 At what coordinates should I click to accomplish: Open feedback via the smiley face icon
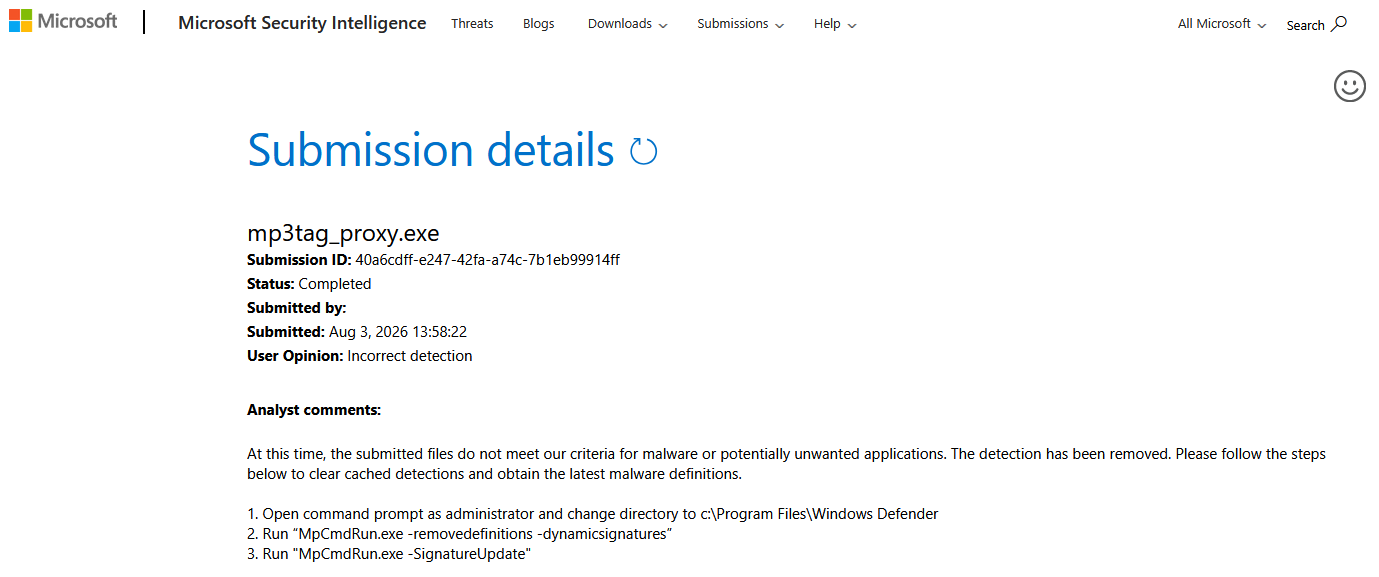(x=1350, y=86)
